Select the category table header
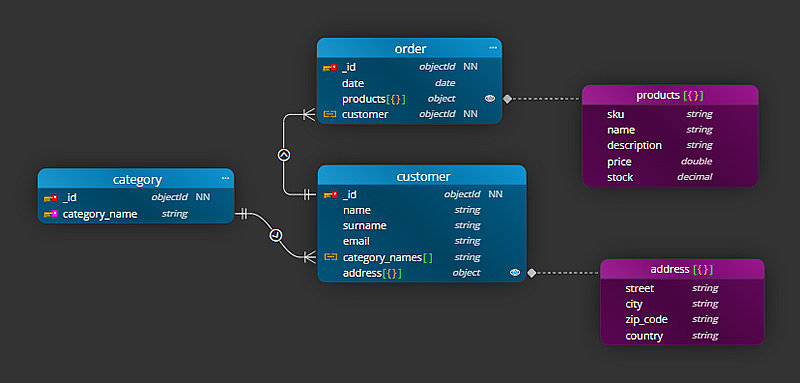 tap(136, 179)
